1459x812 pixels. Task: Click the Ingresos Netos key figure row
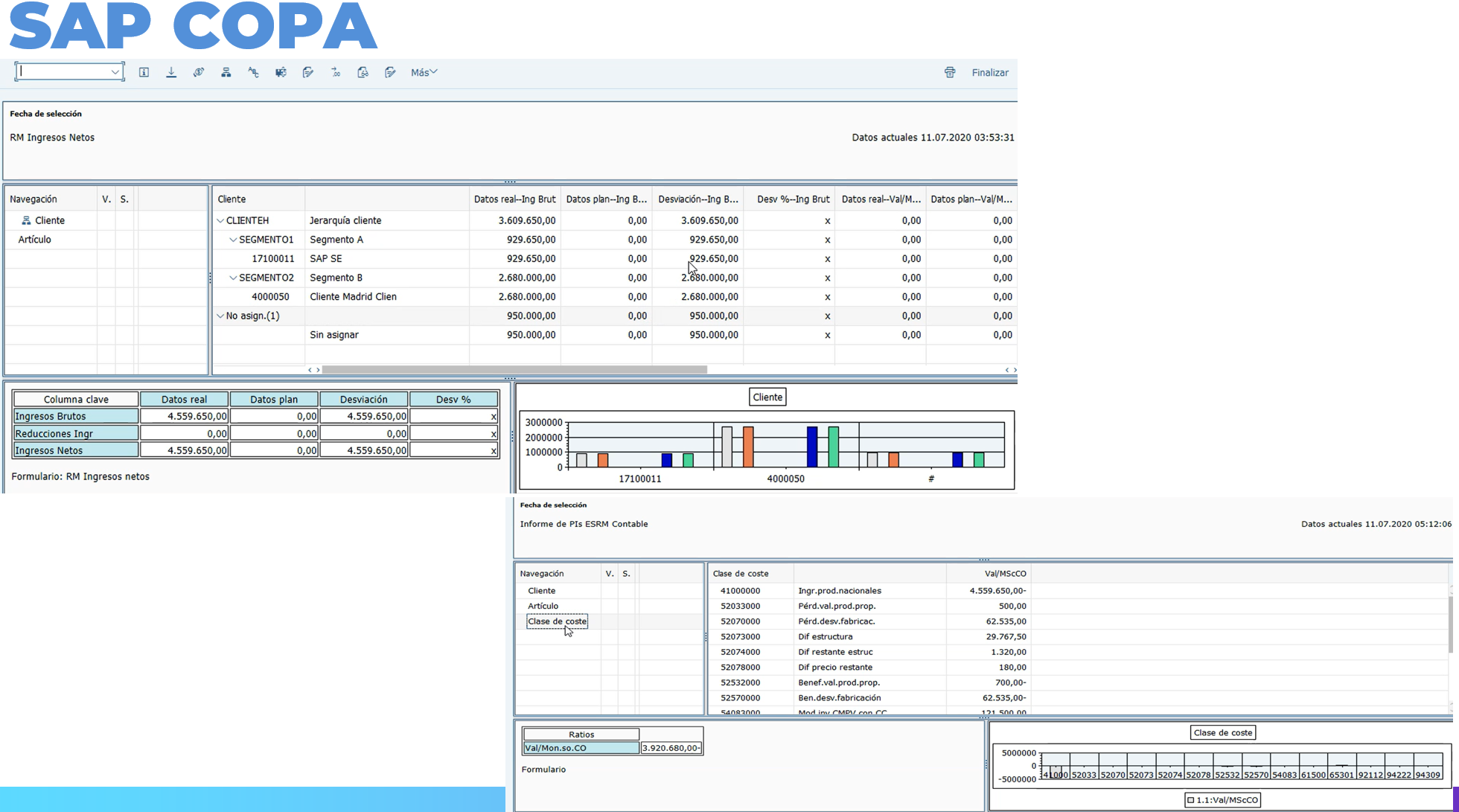point(76,450)
